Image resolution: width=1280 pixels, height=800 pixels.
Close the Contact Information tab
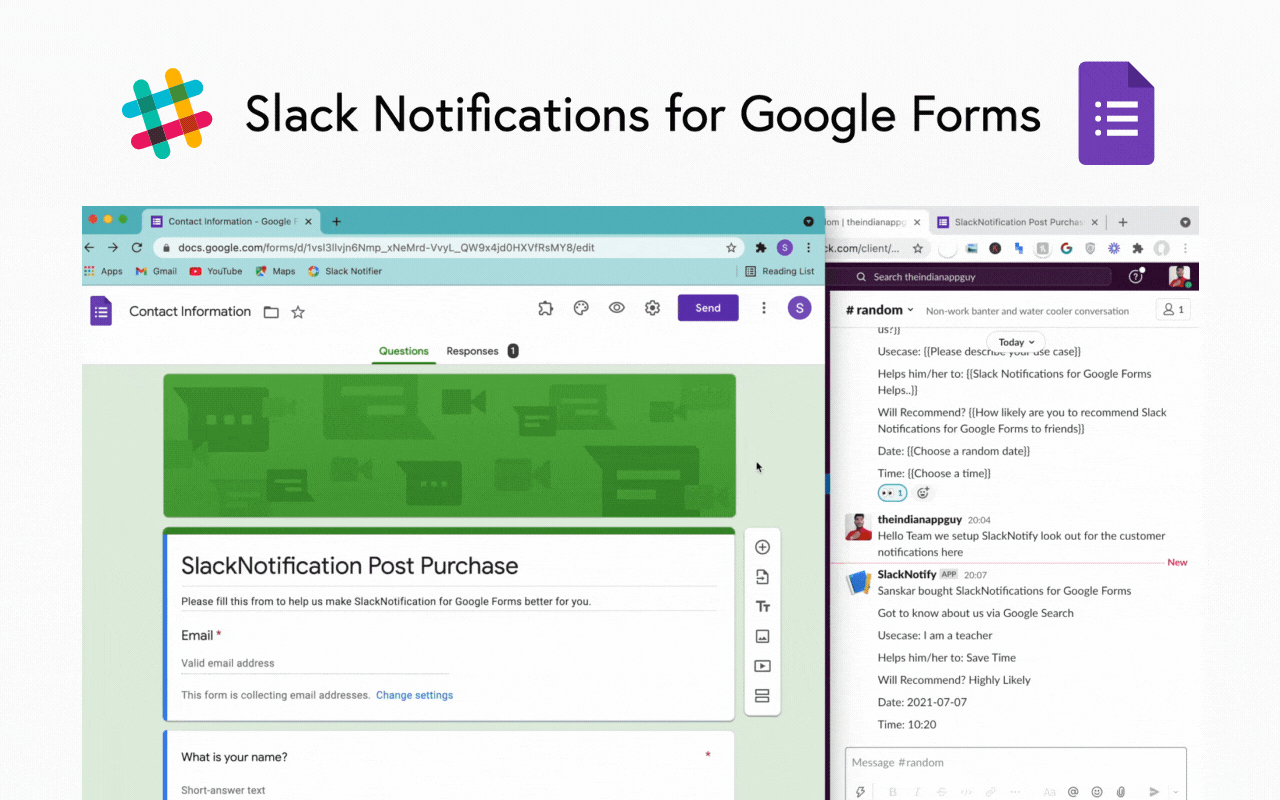click(x=308, y=221)
